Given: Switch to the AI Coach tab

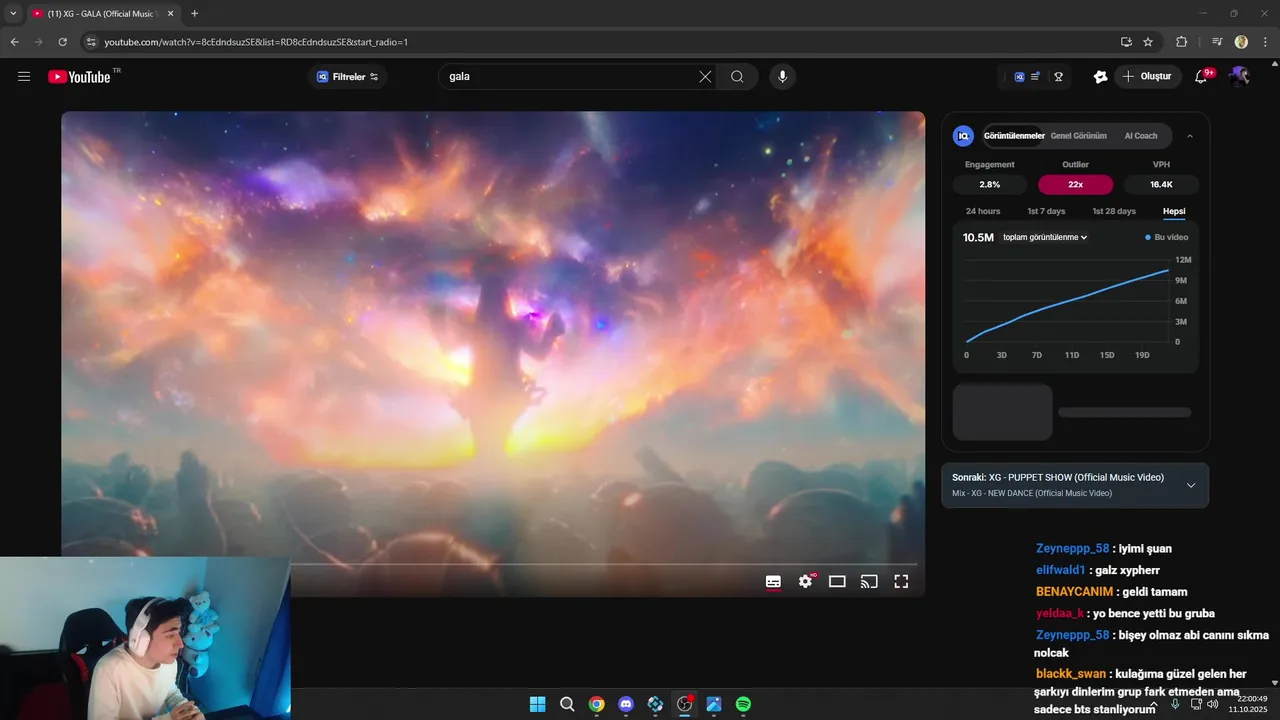Looking at the screenshot, I should coord(1140,136).
